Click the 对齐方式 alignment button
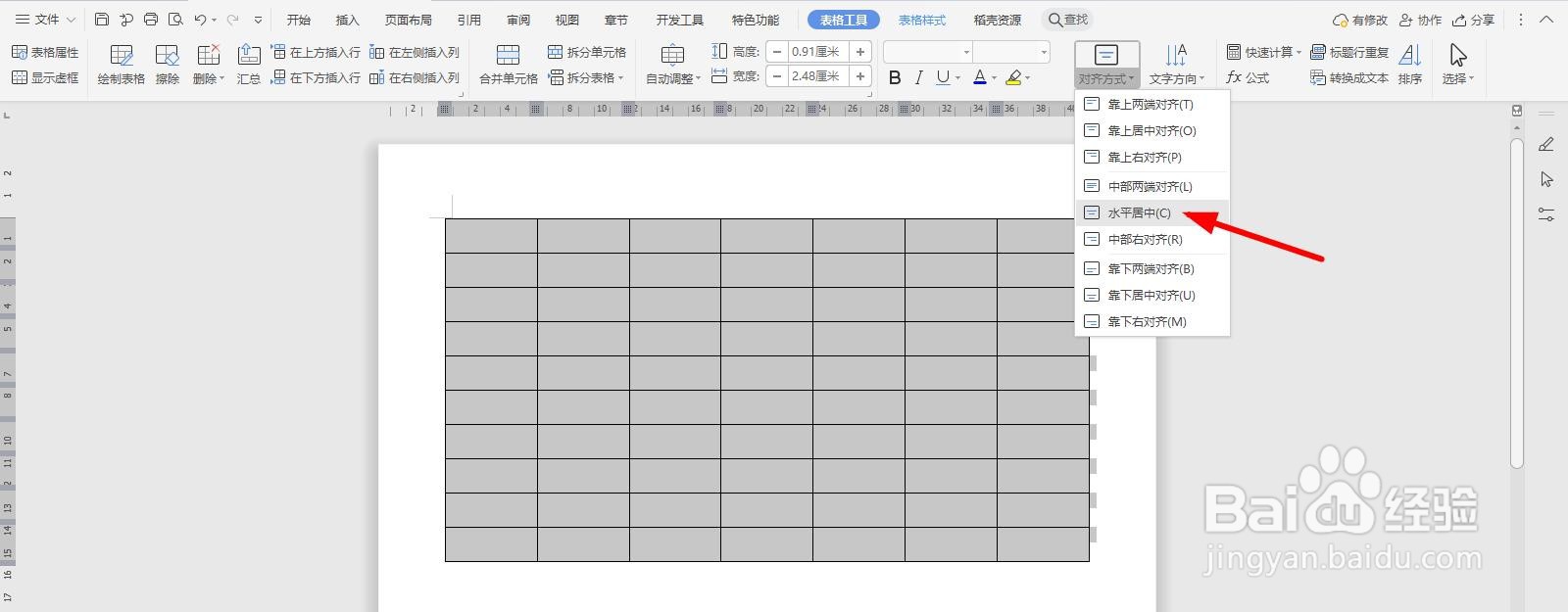The image size is (1568, 612). [x=1106, y=65]
